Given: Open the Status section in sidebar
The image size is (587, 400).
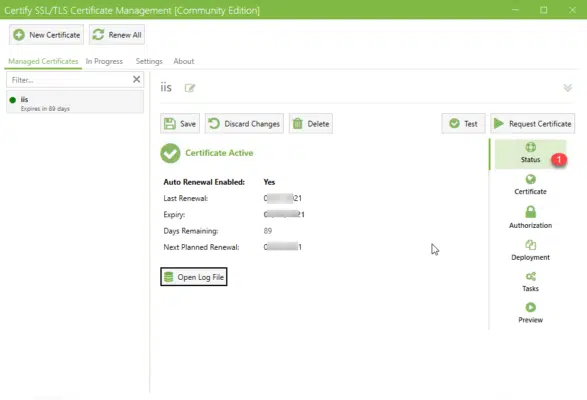Looking at the screenshot, I should tap(530, 154).
